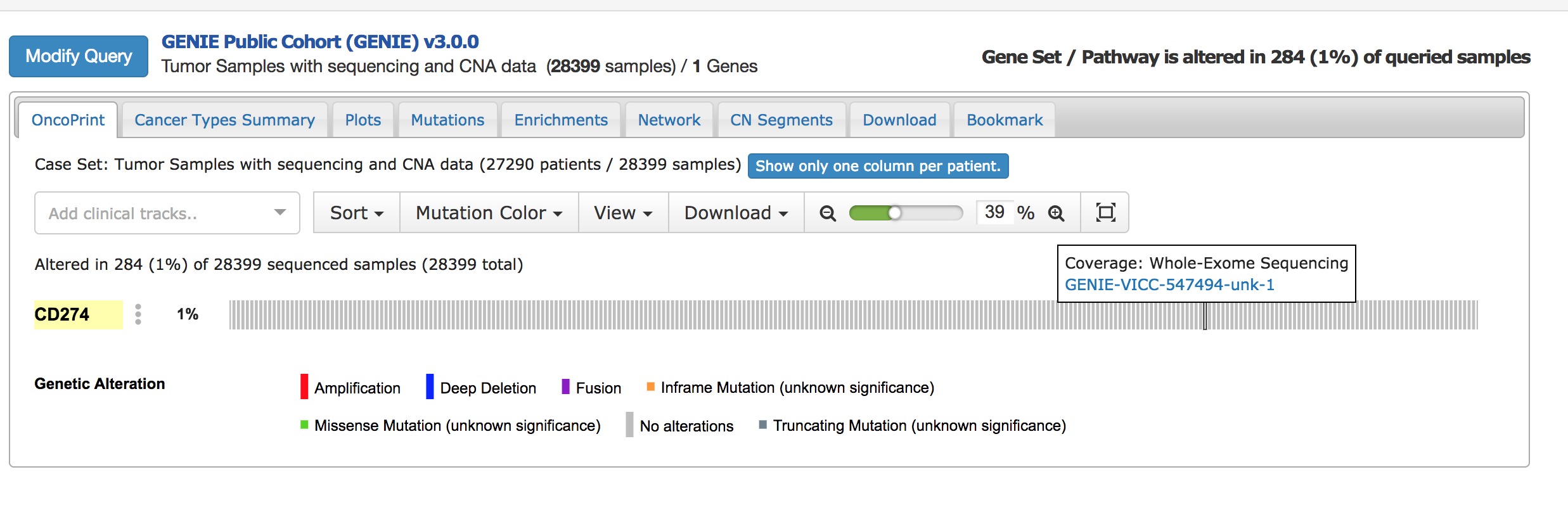
Task: Click the Case Set description text
Action: (x=388, y=165)
